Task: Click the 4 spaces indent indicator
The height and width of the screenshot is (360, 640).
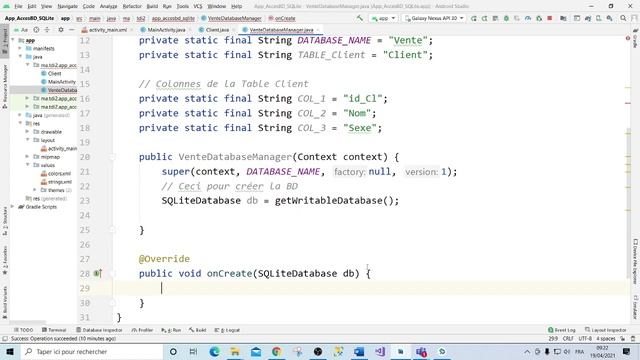Action: pos(605,338)
